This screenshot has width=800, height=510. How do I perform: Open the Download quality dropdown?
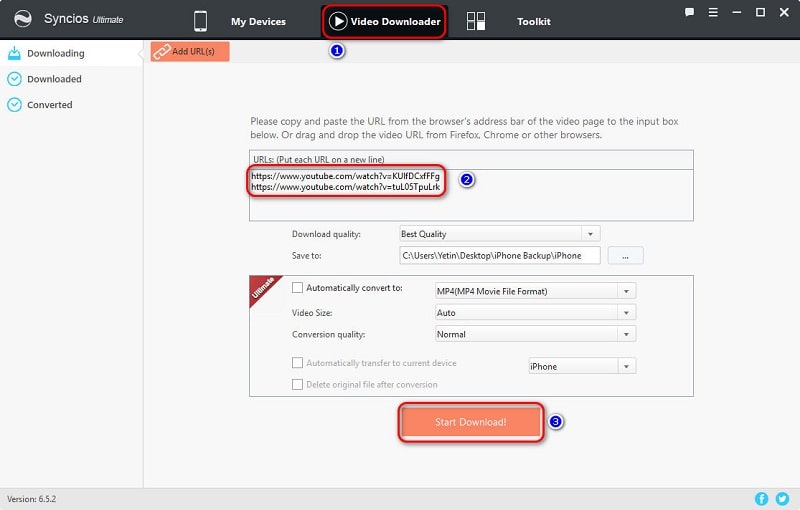pos(499,234)
